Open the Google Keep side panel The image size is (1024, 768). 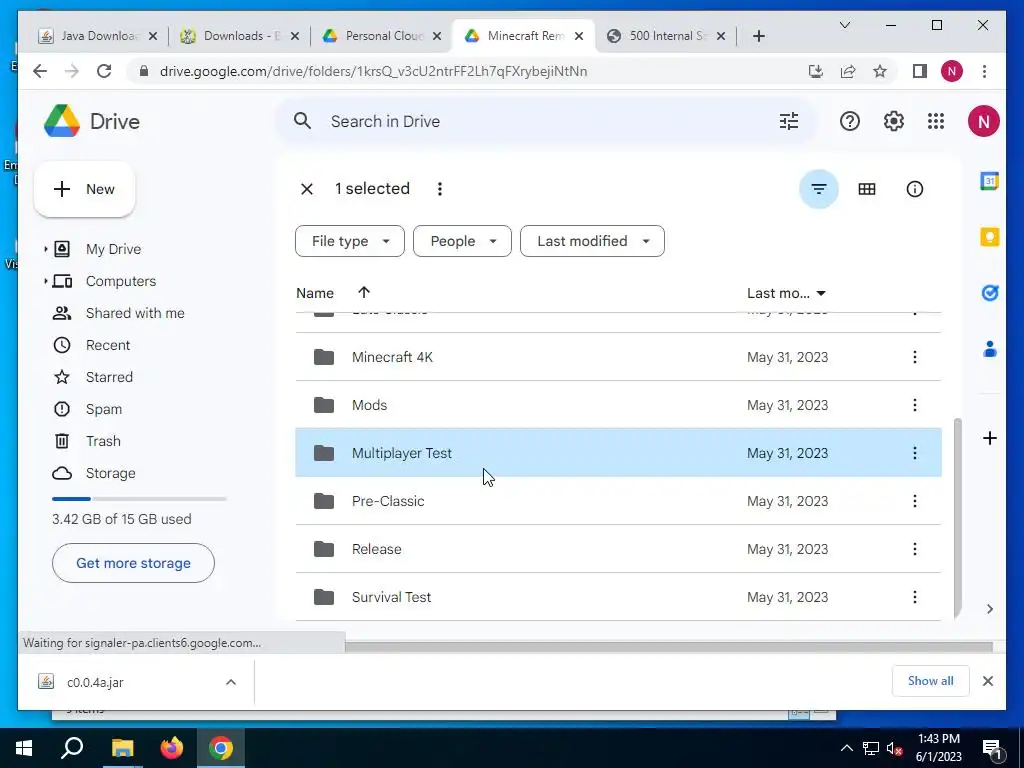coord(989,236)
